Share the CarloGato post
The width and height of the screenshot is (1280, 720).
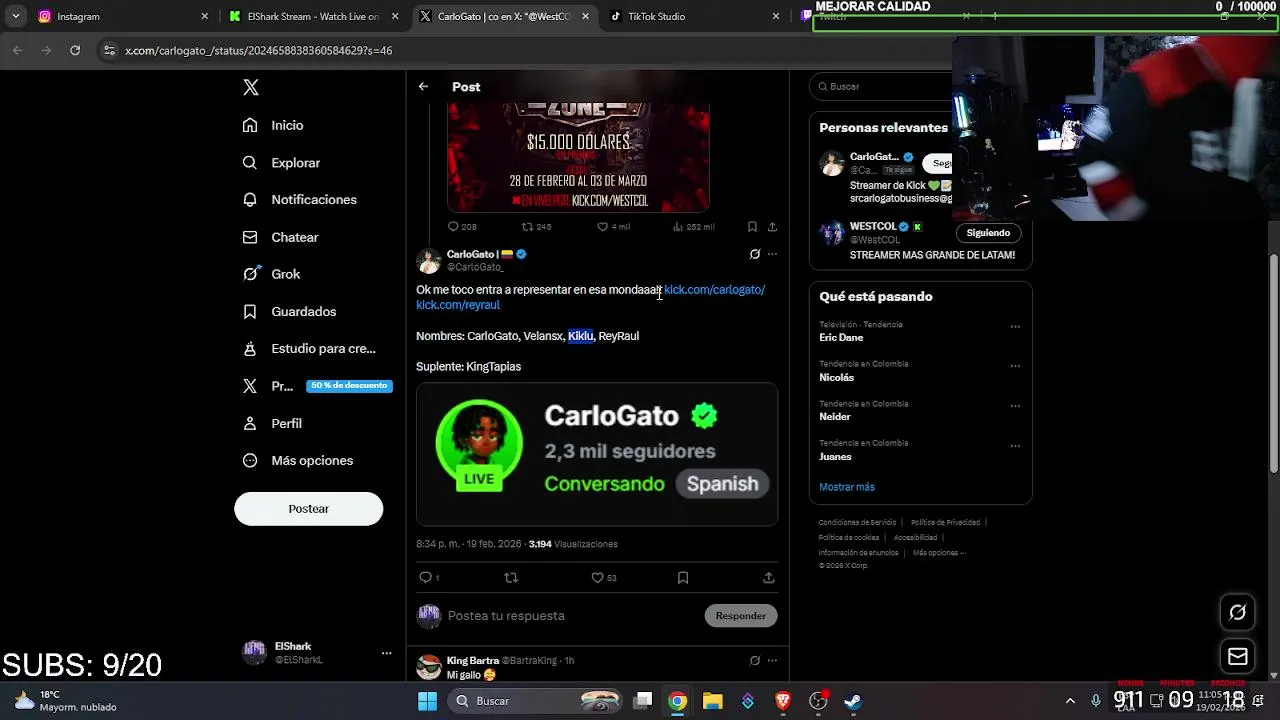point(769,577)
